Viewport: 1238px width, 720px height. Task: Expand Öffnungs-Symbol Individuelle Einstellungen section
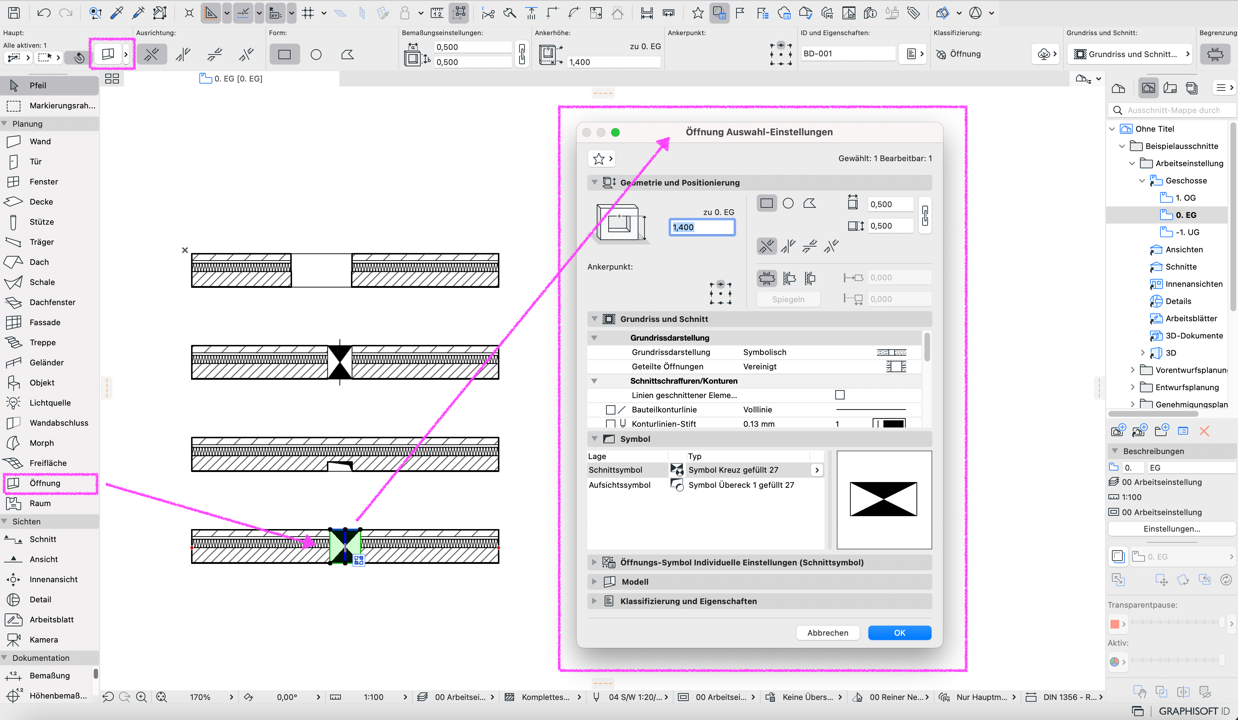pyautogui.click(x=594, y=562)
